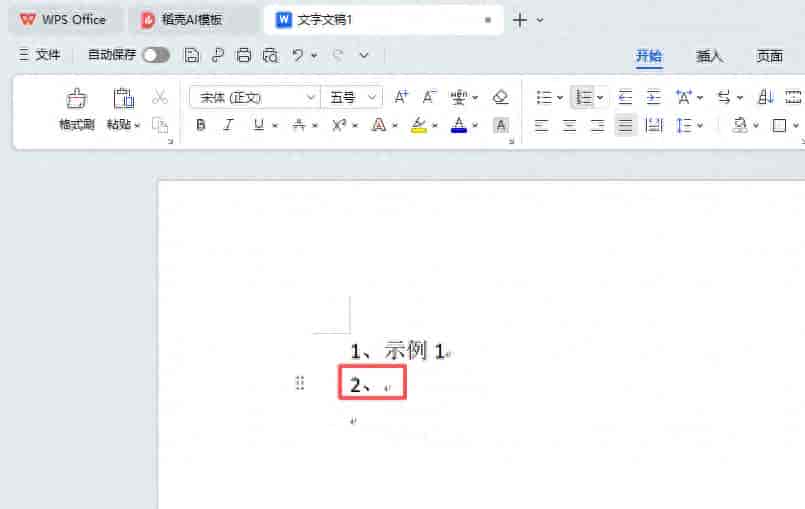This screenshot has height=509, width=805.
Task: Decrease paragraph indent
Action: pyautogui.click(x=625, y=97)
